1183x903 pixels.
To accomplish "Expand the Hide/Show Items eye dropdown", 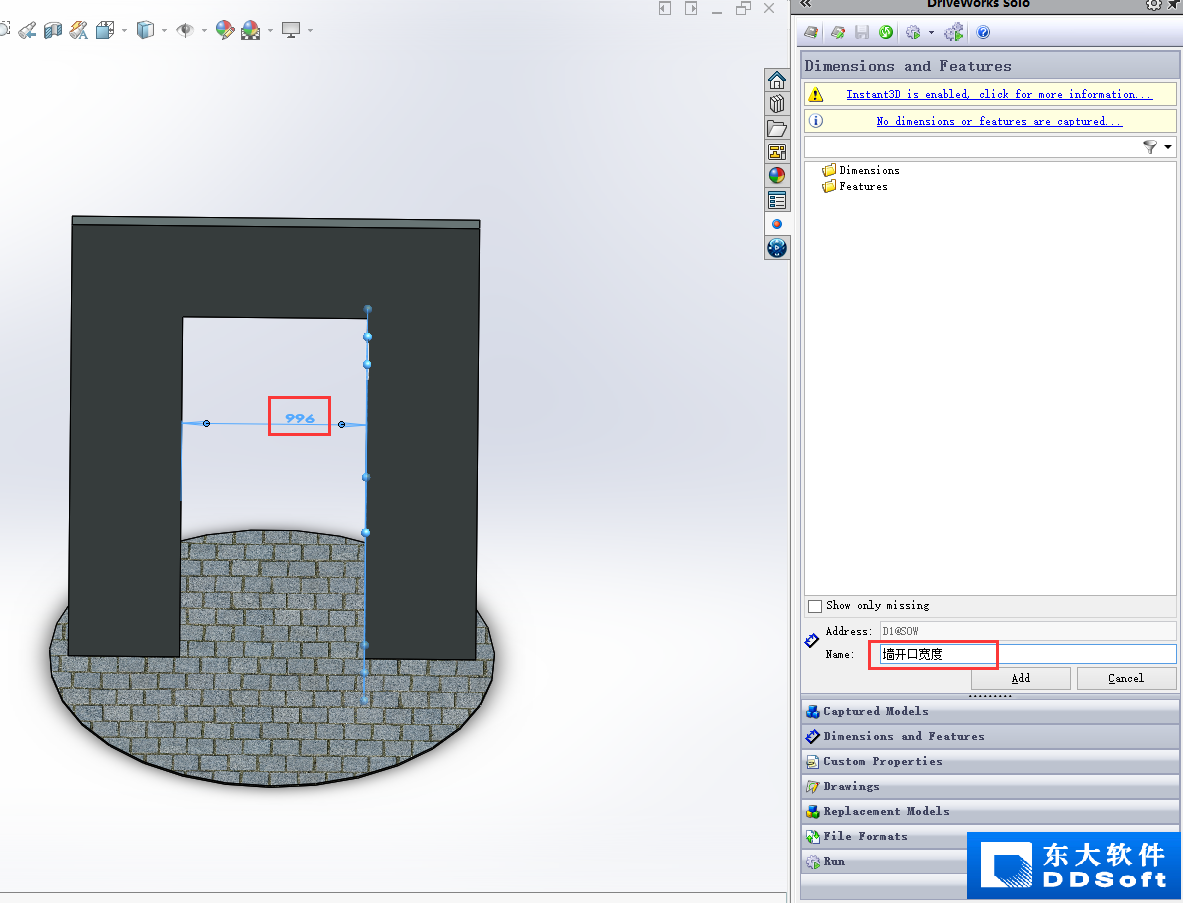I will (204, 31).
